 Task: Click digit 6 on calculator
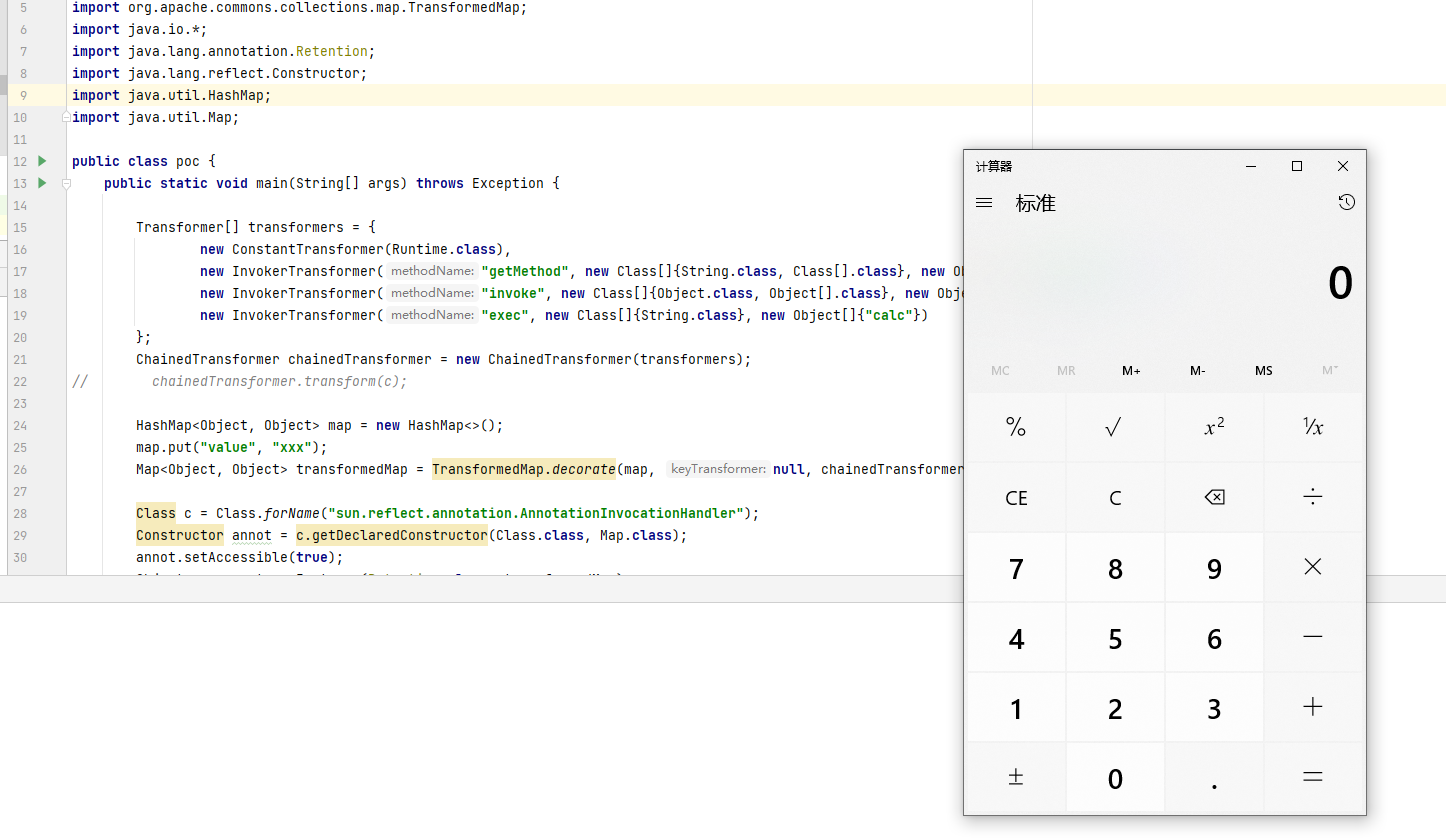coord(1214,637)
